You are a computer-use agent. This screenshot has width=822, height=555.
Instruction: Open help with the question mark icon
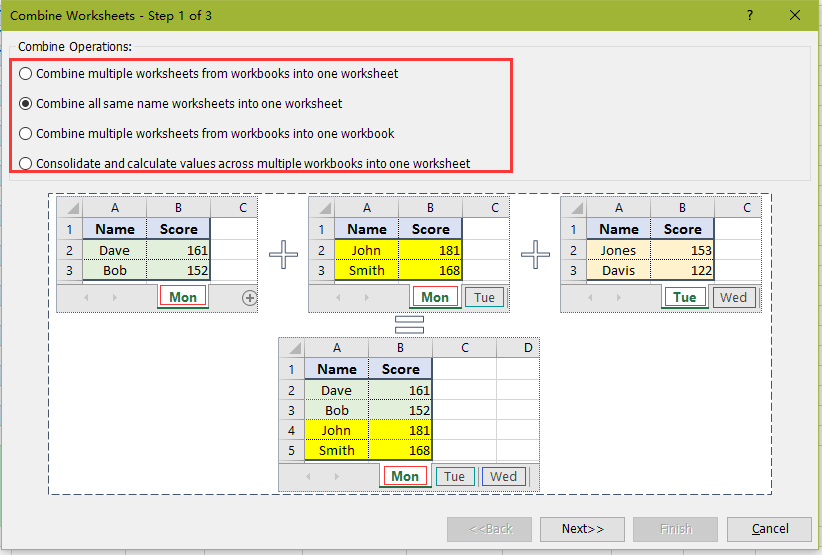[750, 15]
